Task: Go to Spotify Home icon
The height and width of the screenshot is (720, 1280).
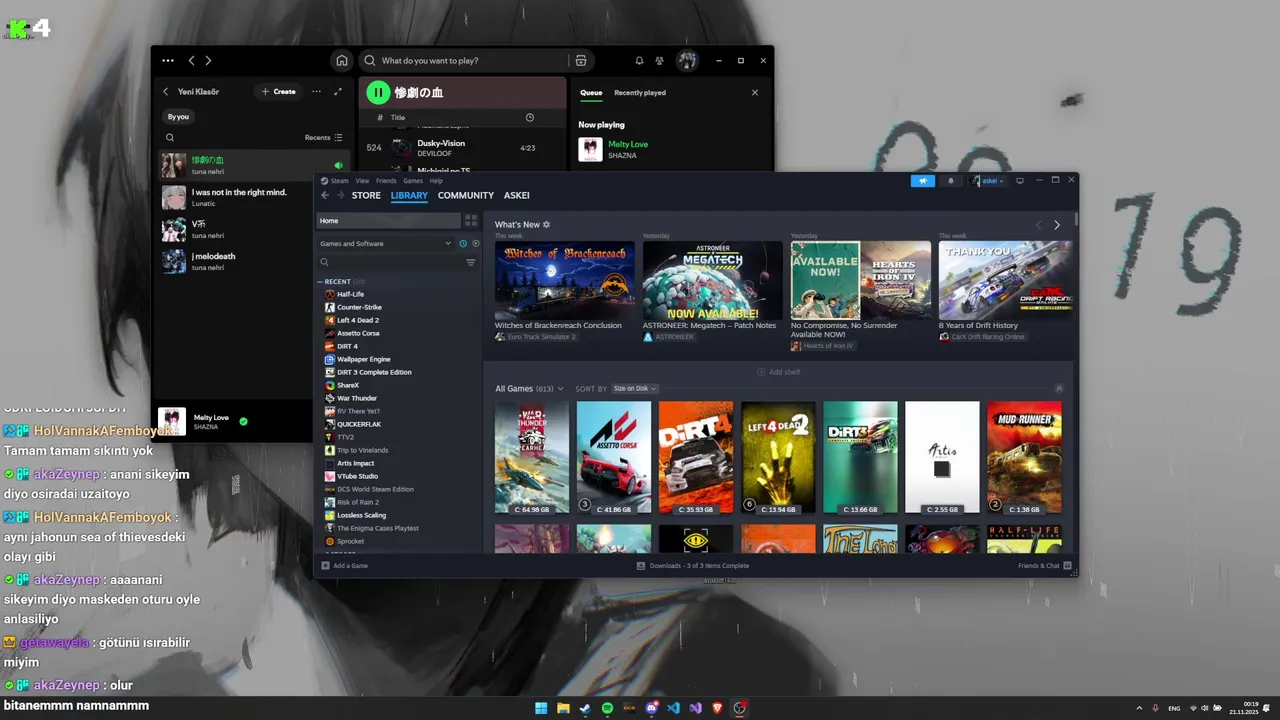Action: [342, 61]
